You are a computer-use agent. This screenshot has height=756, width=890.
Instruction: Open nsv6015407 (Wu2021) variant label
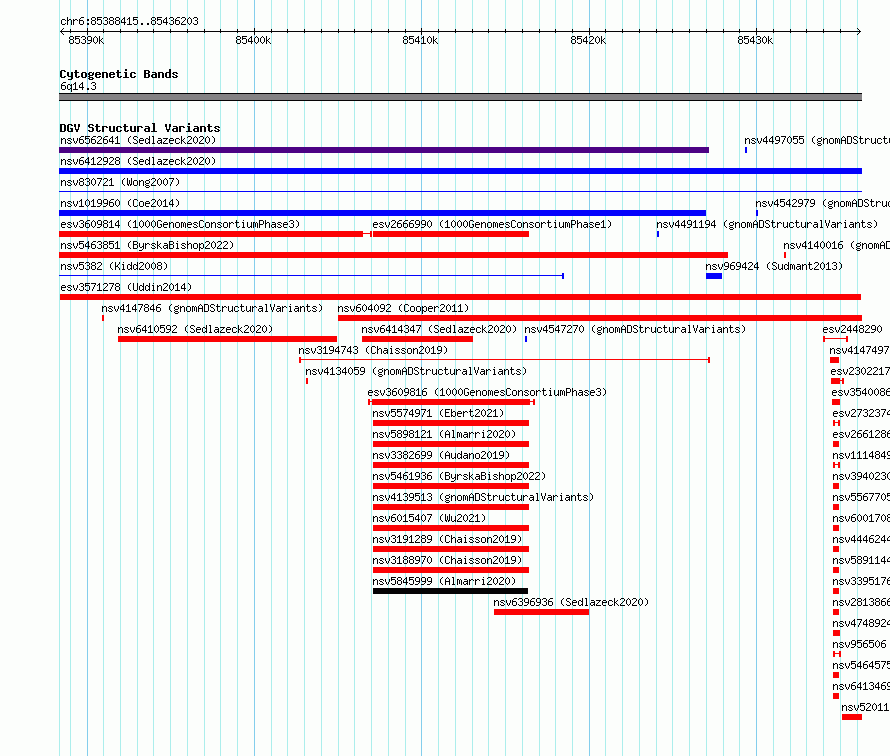click(x=429, y=518)
